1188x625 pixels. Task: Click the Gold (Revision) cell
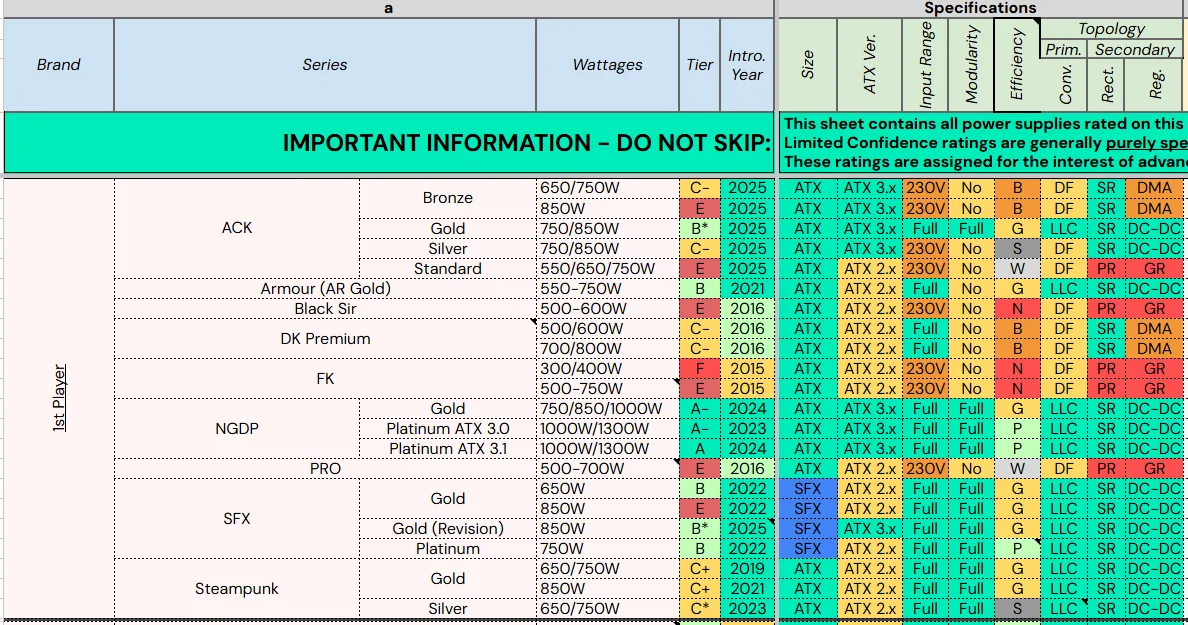click(448, 529)
